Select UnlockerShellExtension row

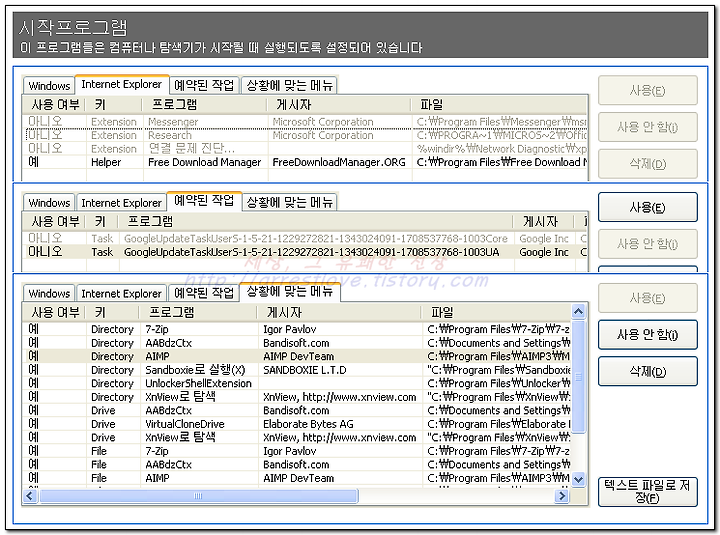pos(297,383)
